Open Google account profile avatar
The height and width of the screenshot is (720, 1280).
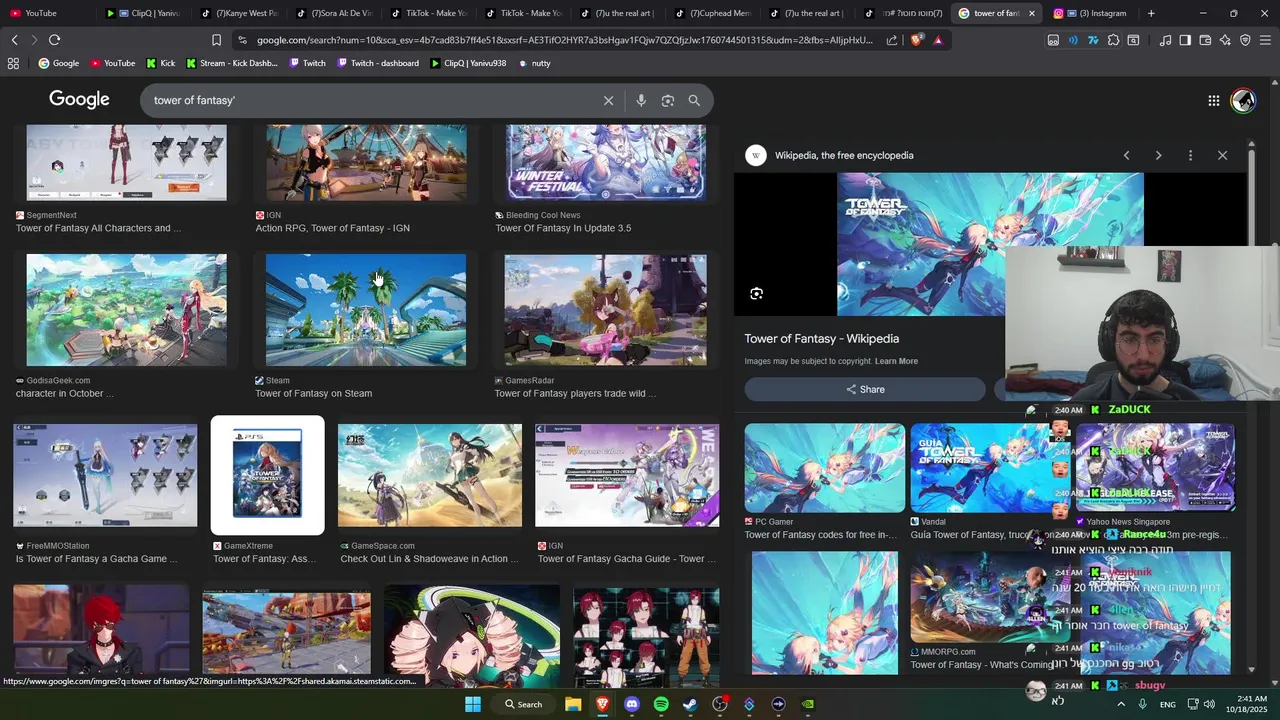1243,100
